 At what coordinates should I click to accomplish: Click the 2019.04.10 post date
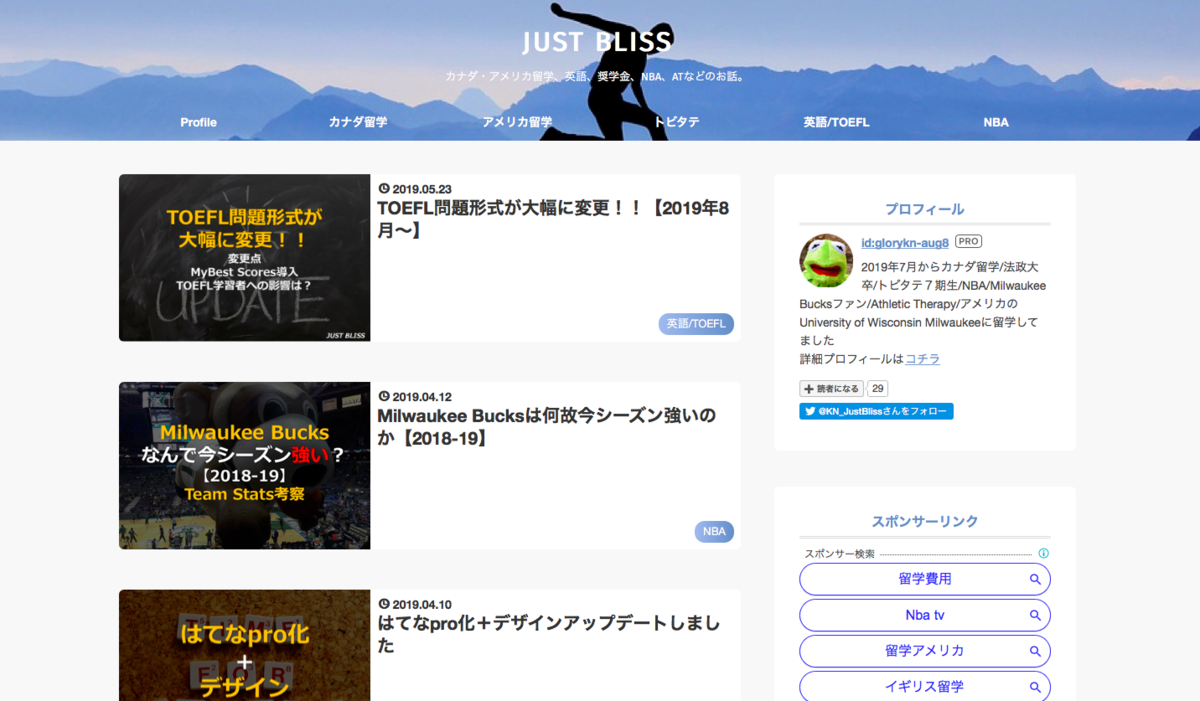(422, 604)
